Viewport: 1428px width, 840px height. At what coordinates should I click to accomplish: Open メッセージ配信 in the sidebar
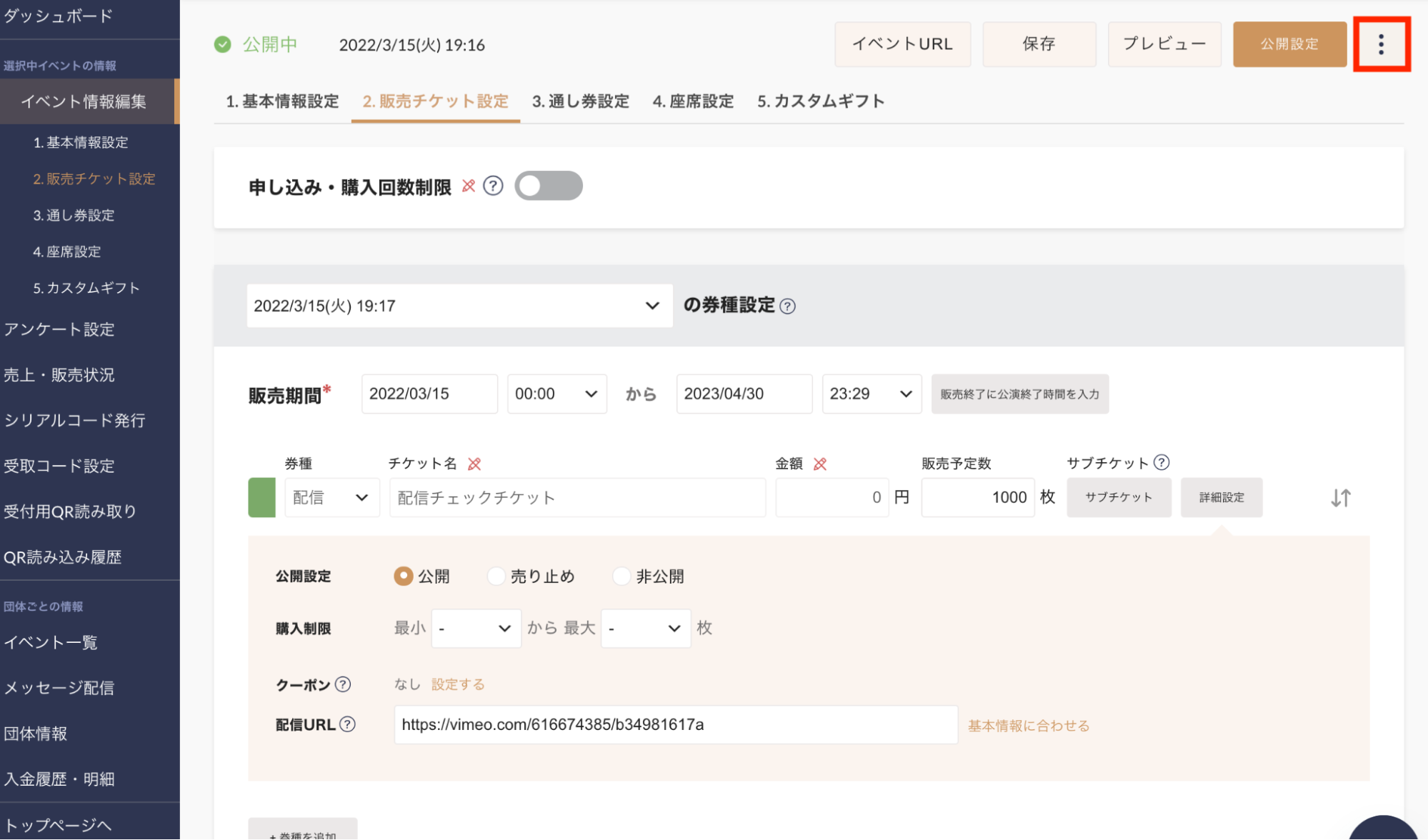click(x=59, y=688)
